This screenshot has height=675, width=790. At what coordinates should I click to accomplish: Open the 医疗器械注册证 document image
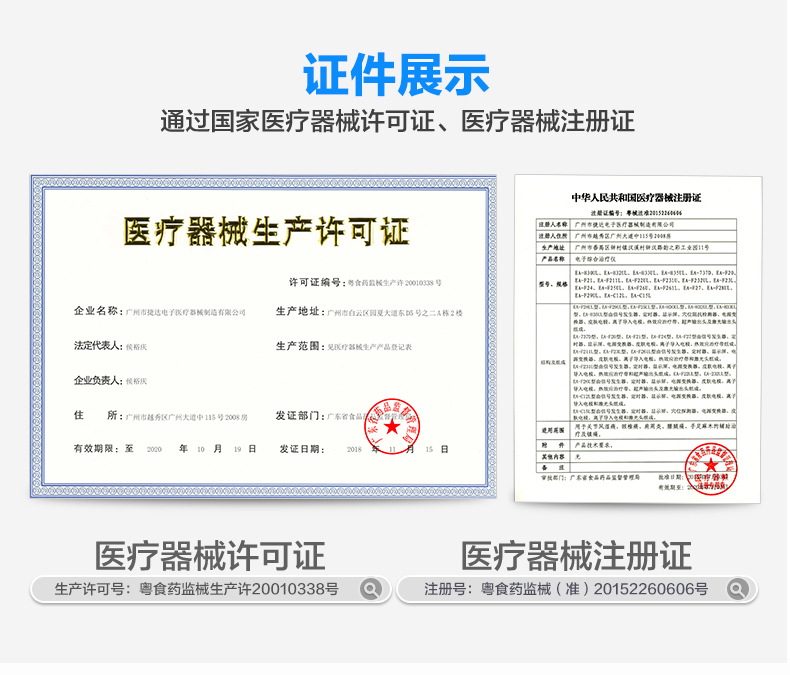tap(639, 339)
